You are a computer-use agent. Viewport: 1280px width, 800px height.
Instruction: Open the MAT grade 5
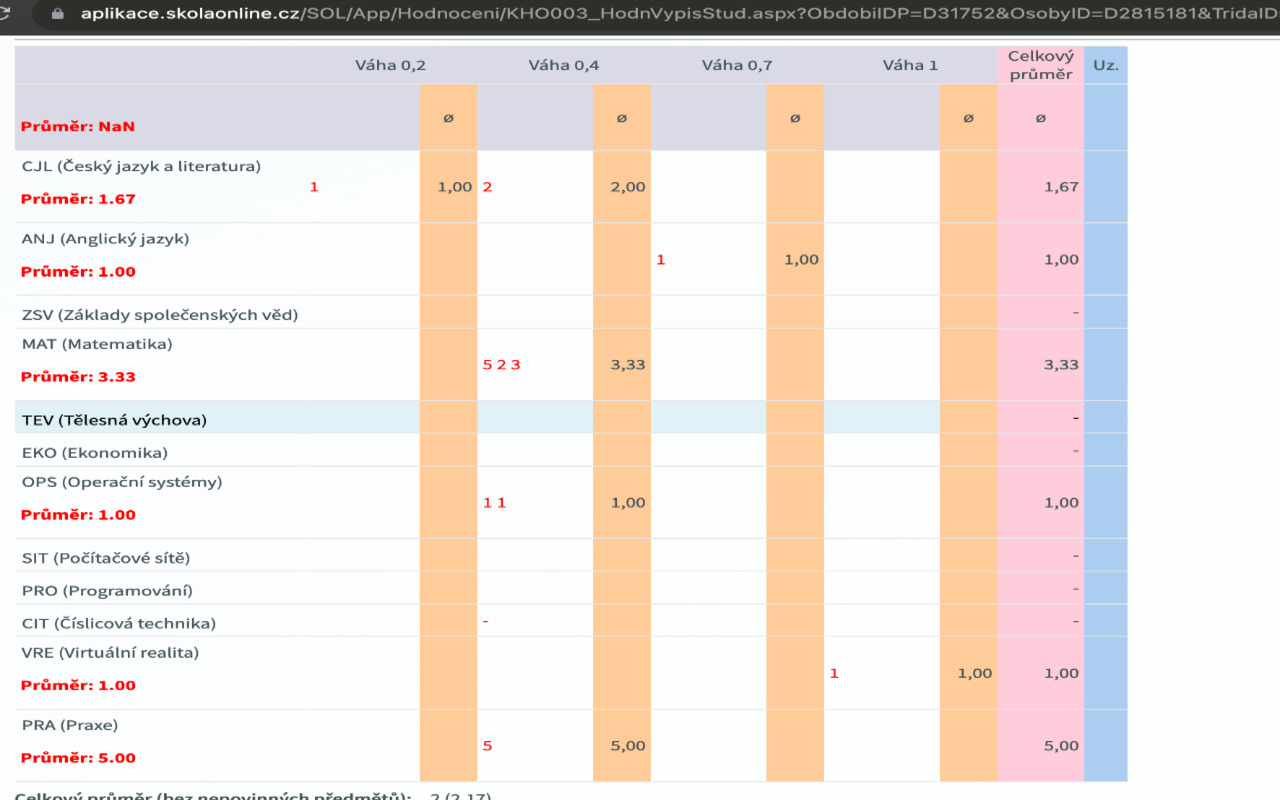pyautogui.click(x=487, y=365)
